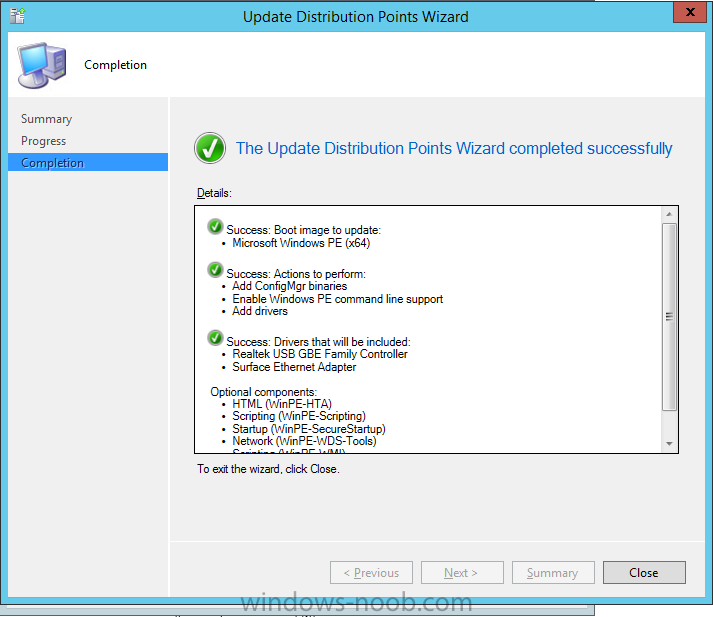Viewport: 713px width, 617px height.
Task: Click 'HTML (WinPE-HTA)' line
Action: (282, 404)
